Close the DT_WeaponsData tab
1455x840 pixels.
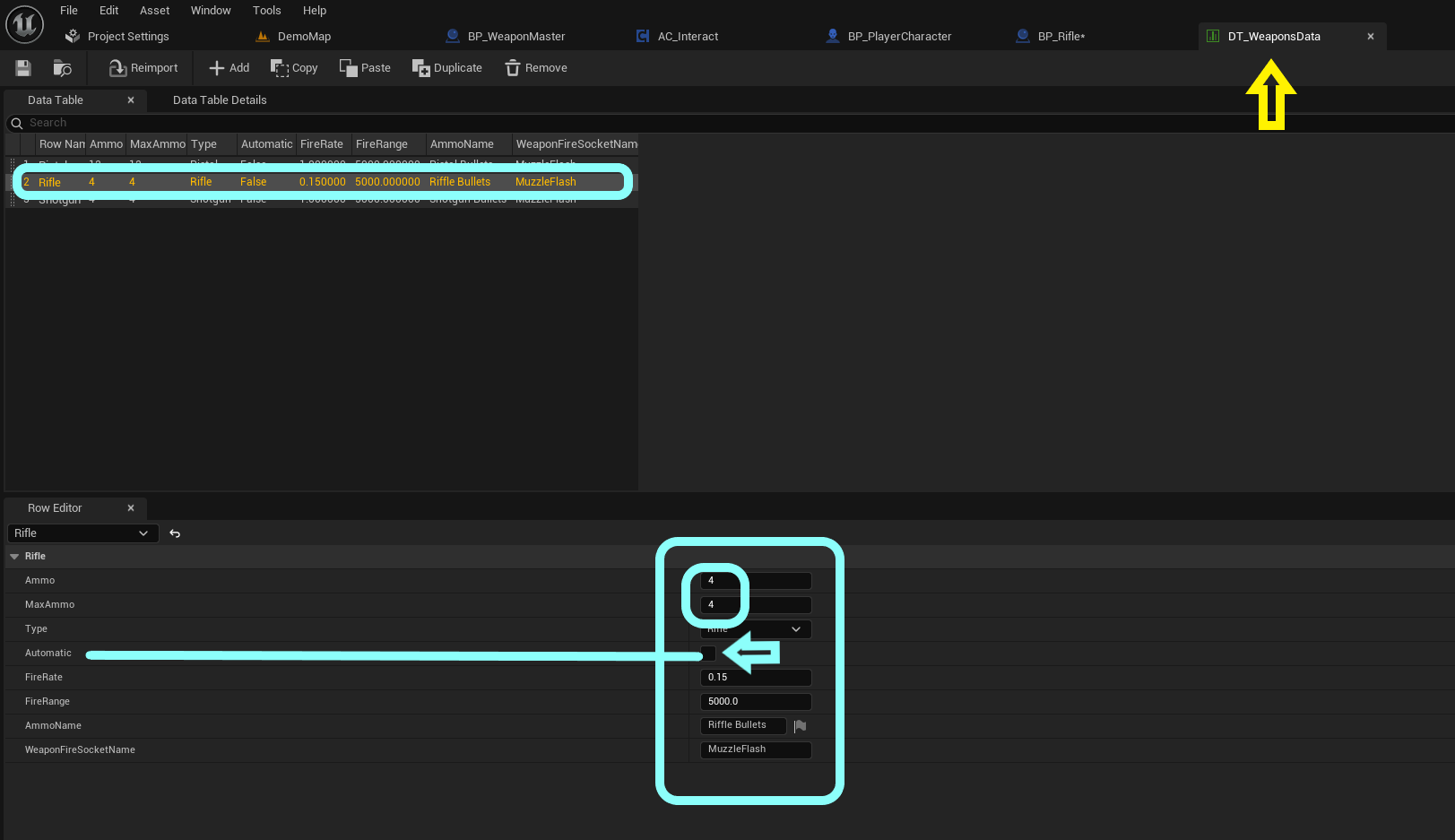tap(1371, 37)
